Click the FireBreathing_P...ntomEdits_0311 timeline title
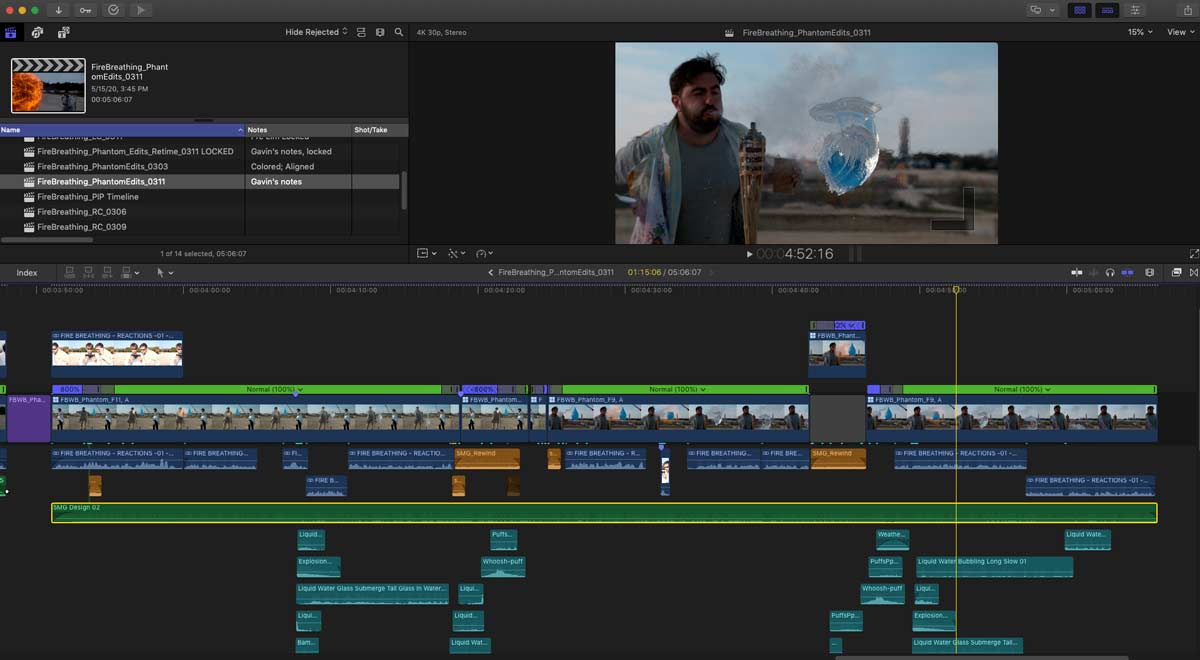The width and height of the screenshot is (1200, 660). 556,272
